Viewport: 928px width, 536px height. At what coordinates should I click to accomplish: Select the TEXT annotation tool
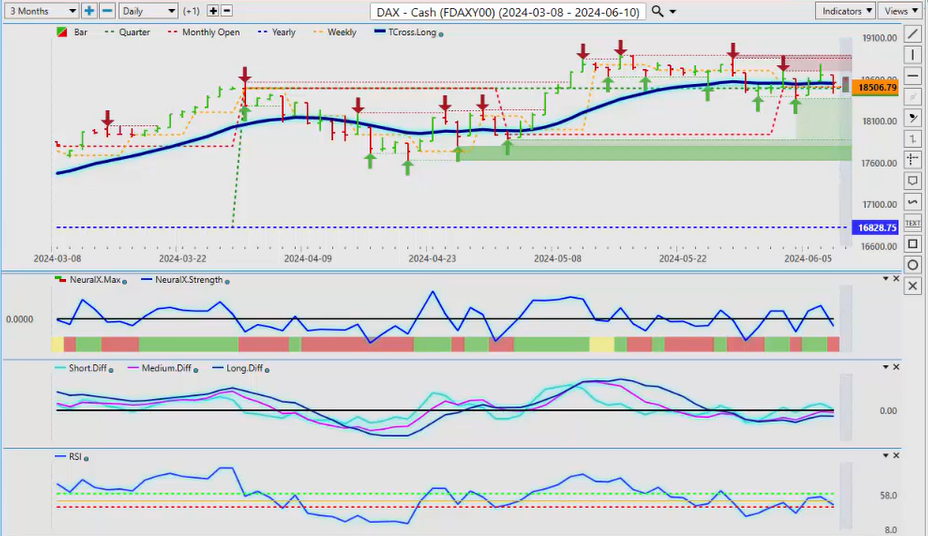[913, 223]
